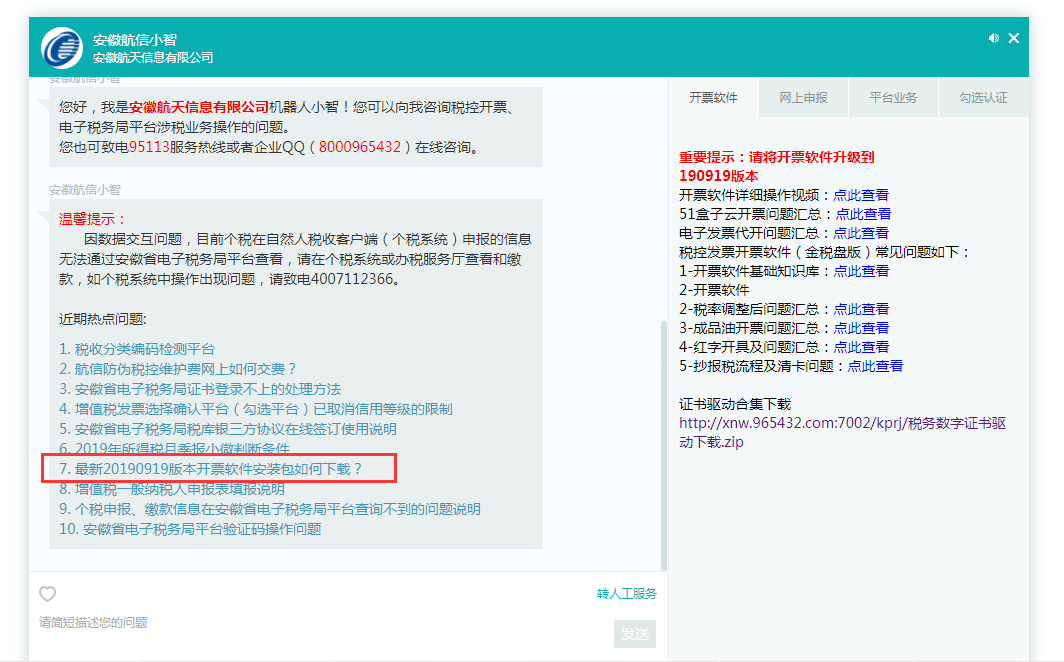The height and width of the screenshot is (662, 1064).
Task: Click 转人工服务 link
Action: pos(626,593)
